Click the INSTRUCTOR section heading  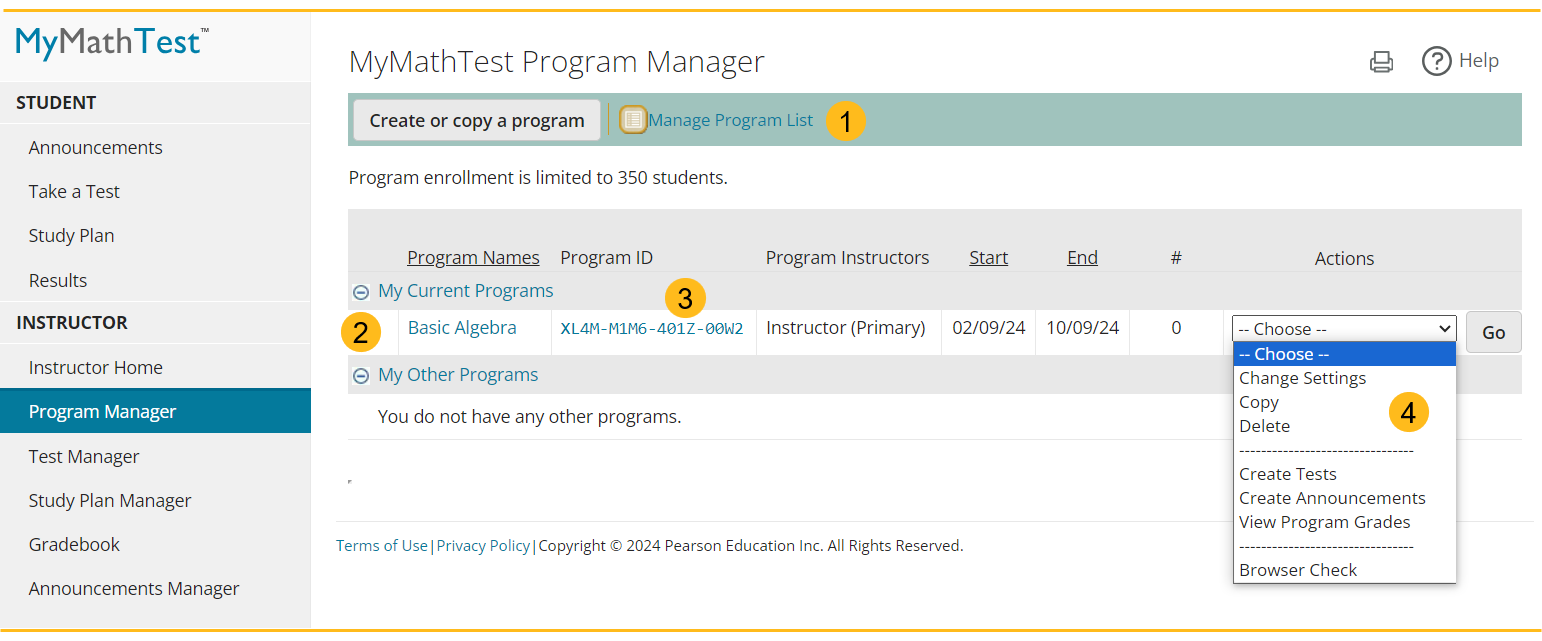tap(72, 323)
